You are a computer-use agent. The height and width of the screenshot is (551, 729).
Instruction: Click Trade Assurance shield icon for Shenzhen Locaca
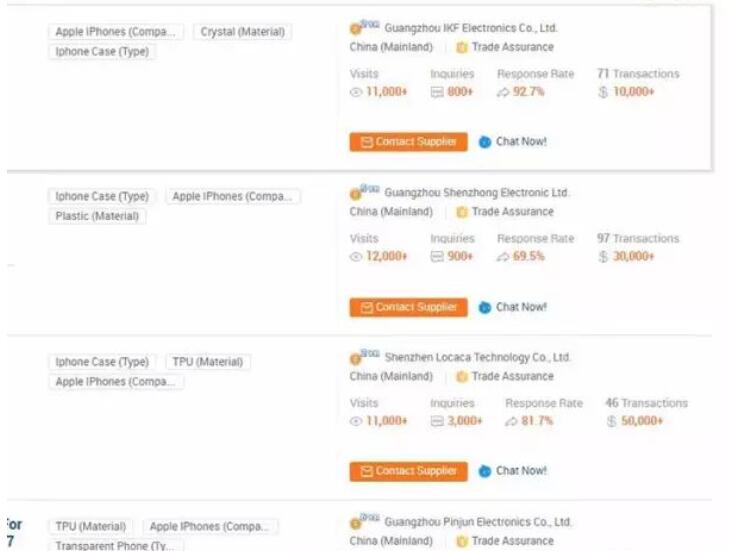tap(462, 377)
